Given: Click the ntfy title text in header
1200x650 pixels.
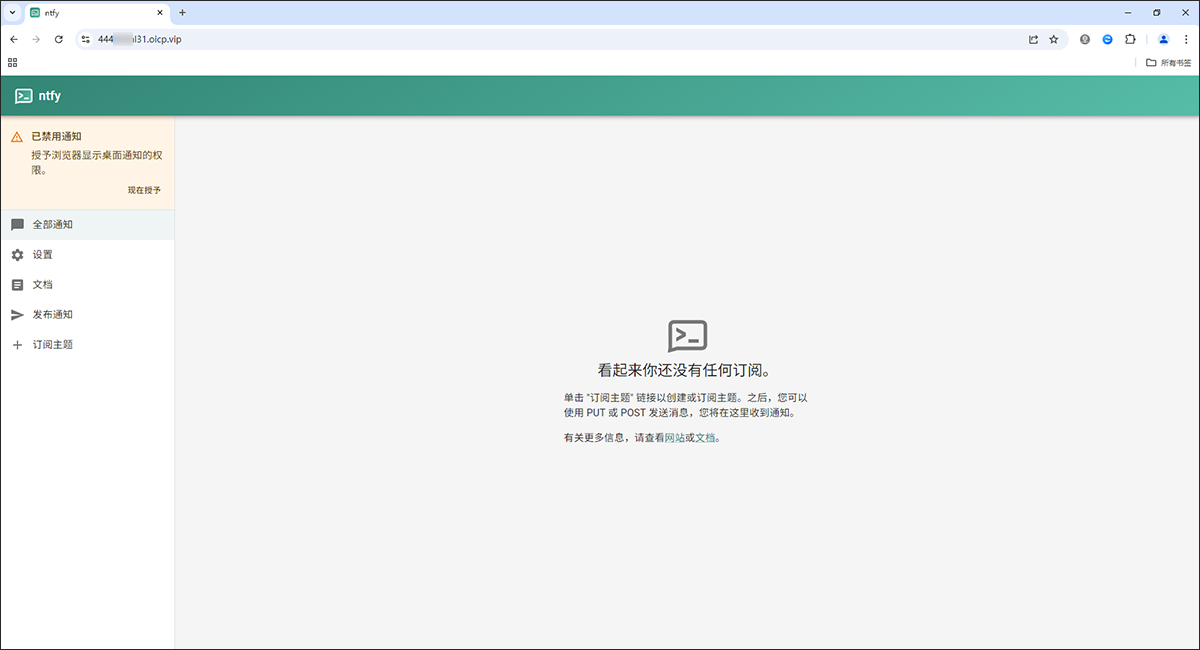Looking at the screenshot, I should point(49,96).
